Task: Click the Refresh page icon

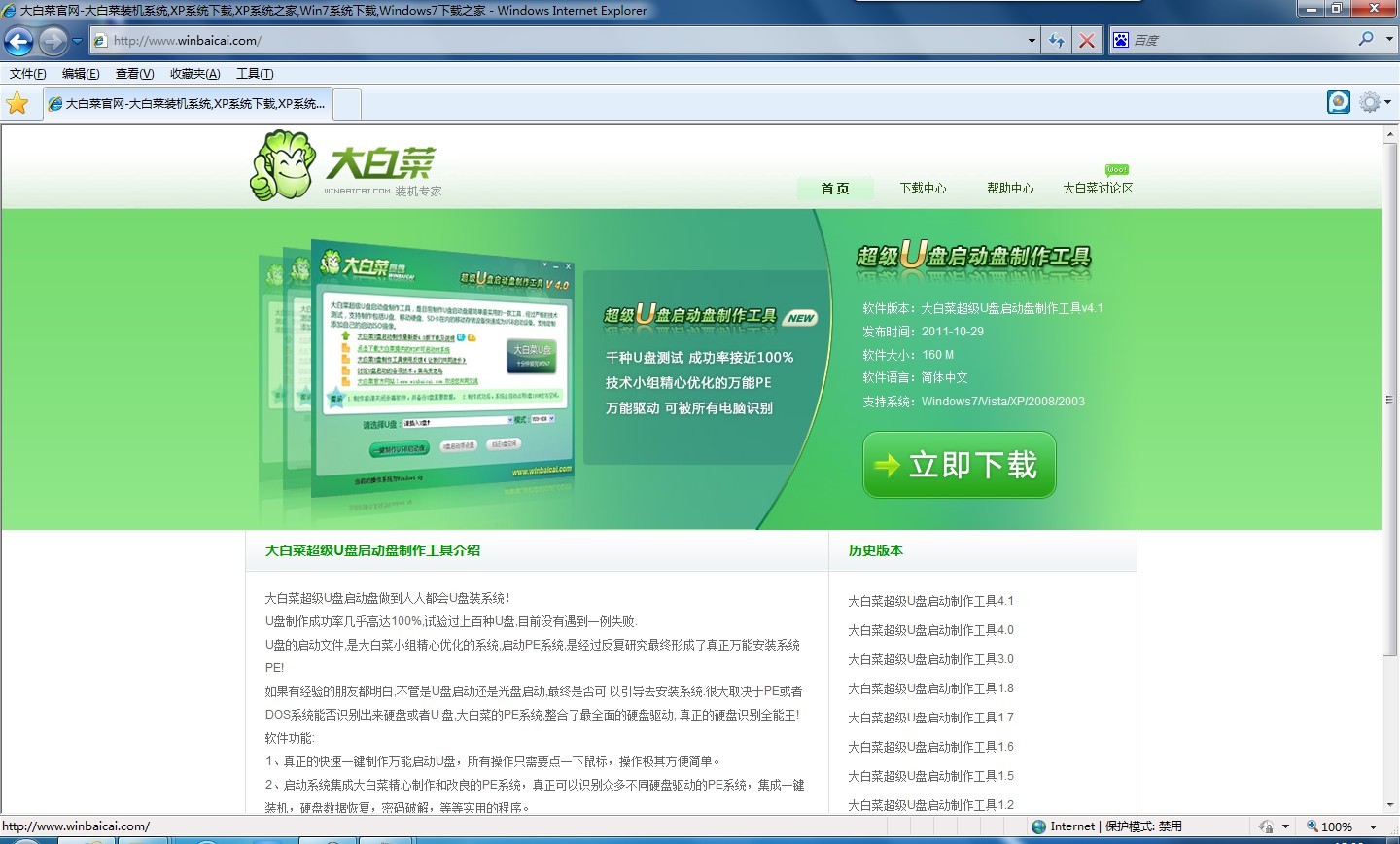Action: (x=1056, y=41)
